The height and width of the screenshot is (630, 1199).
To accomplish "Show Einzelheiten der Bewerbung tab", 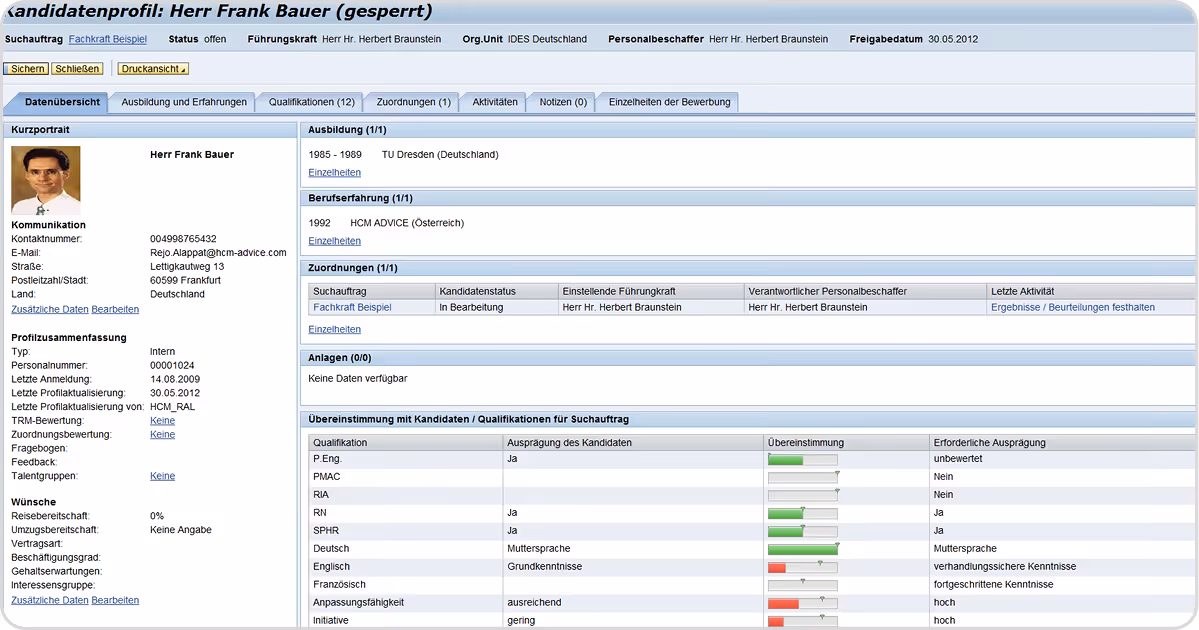I will pyautogui.click(x=669, y=102).
